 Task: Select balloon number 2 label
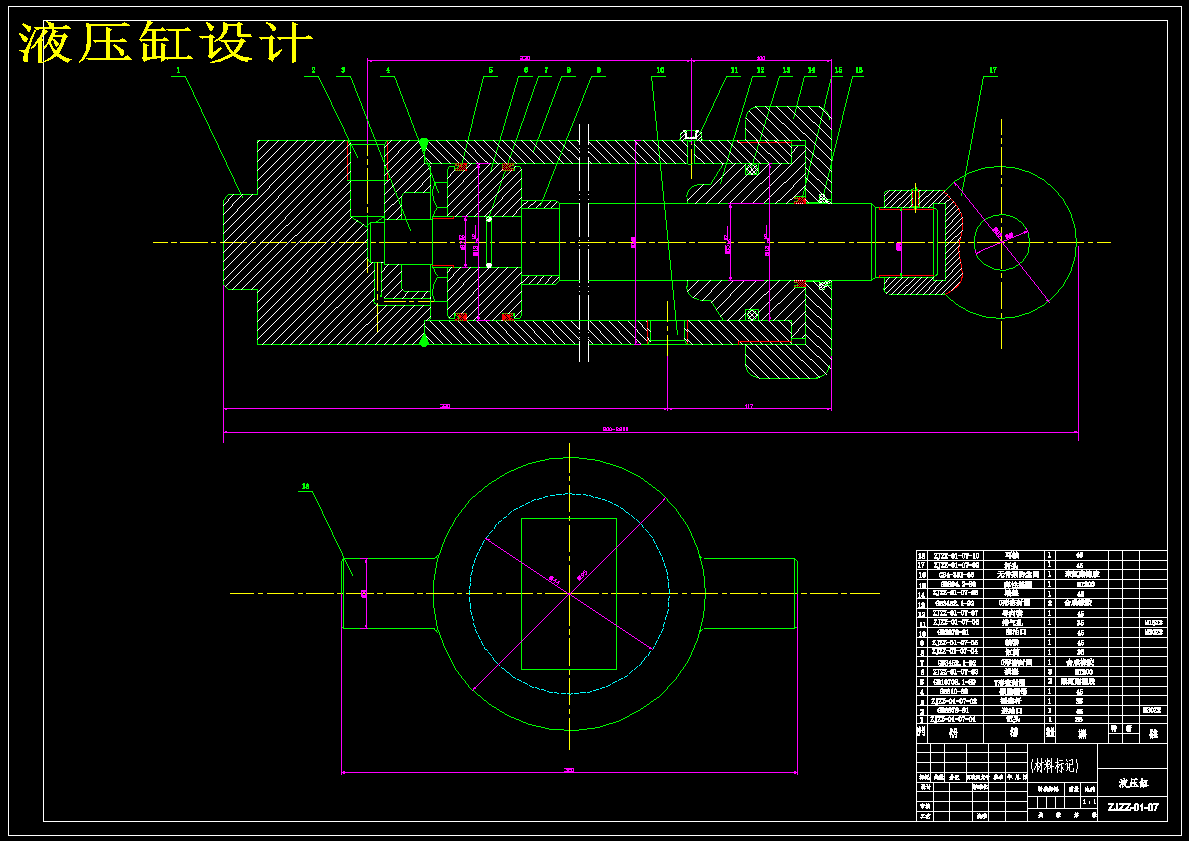pos(312,70)
